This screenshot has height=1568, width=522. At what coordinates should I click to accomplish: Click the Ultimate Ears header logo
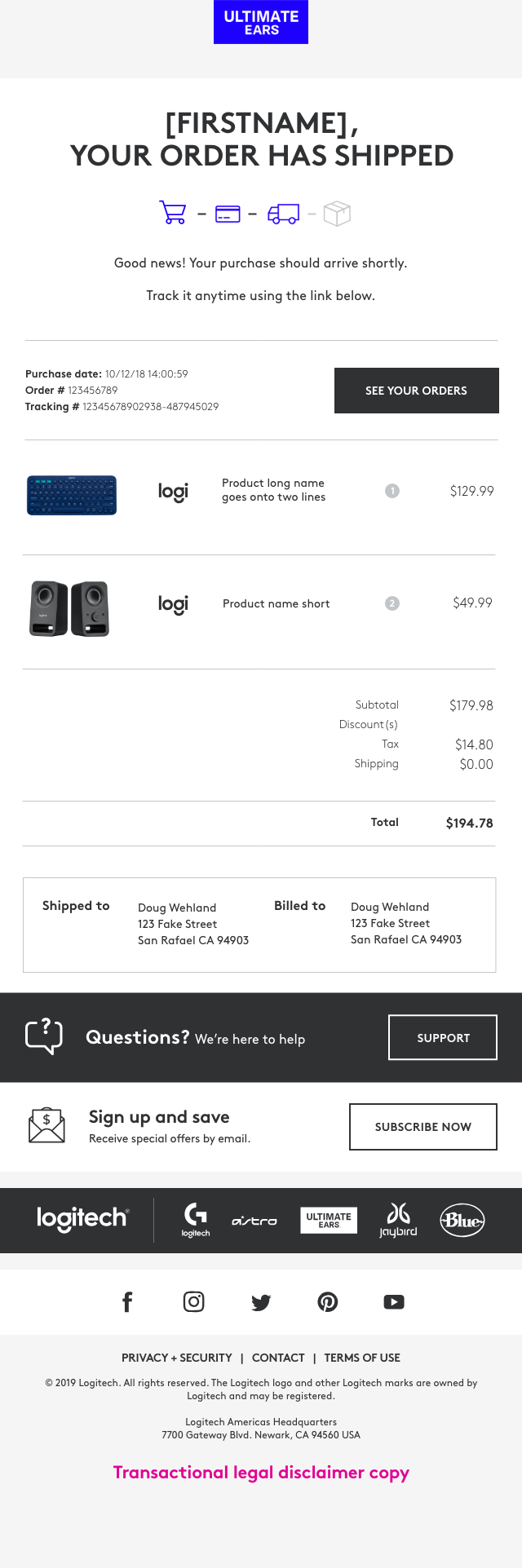261,23
